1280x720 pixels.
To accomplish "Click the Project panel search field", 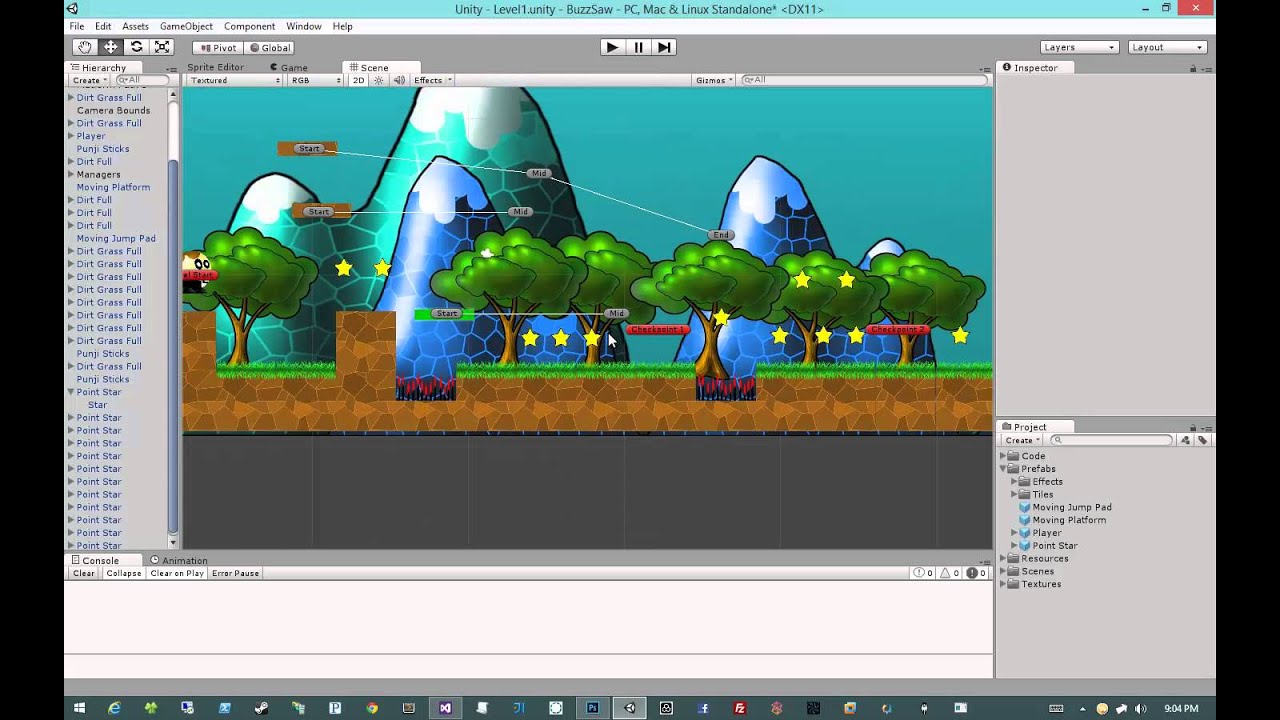I will click(x=1110, y=439).
